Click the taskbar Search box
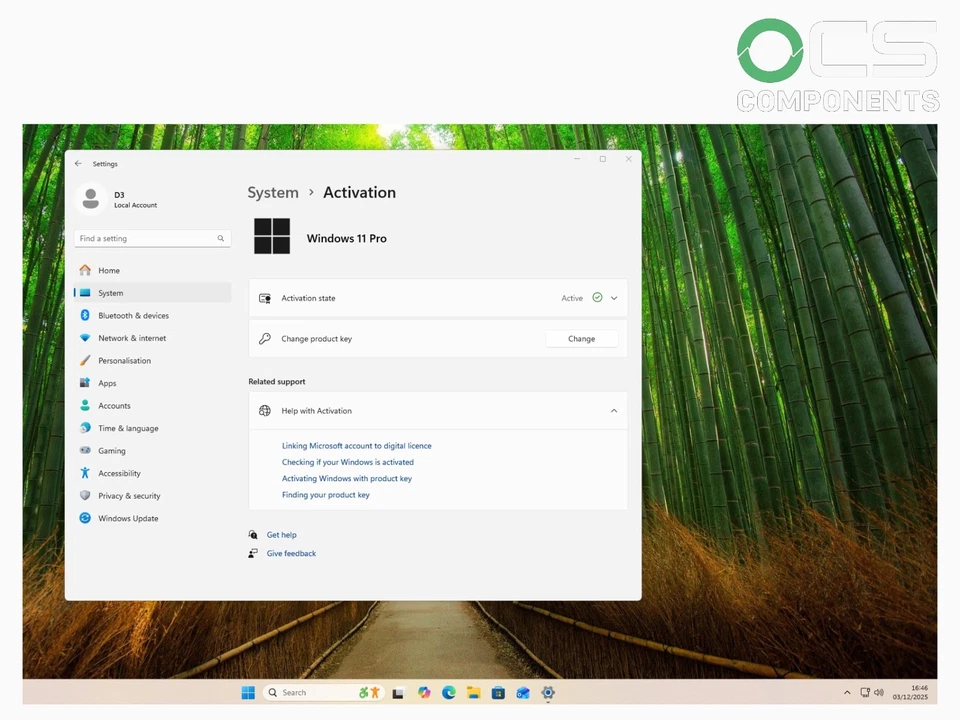This screenshot has height=720, width=960. [324, 692]
